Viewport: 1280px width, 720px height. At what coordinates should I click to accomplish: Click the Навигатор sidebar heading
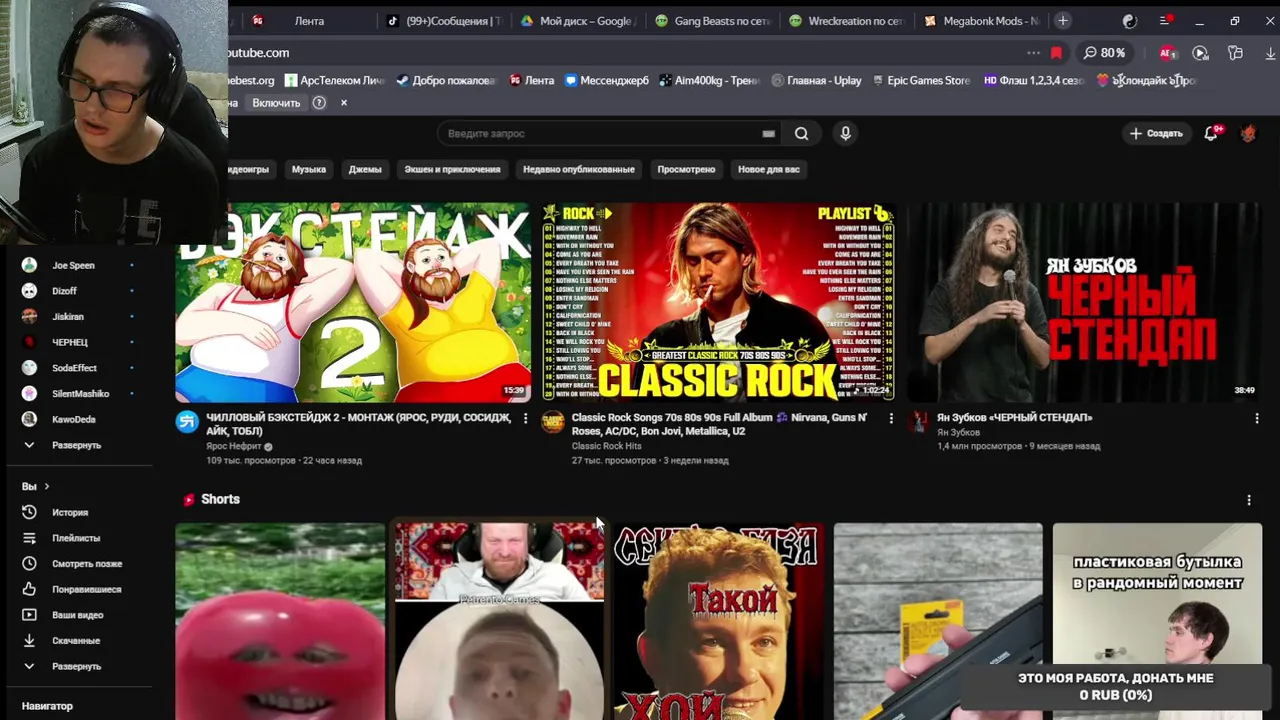coord(47,706)
